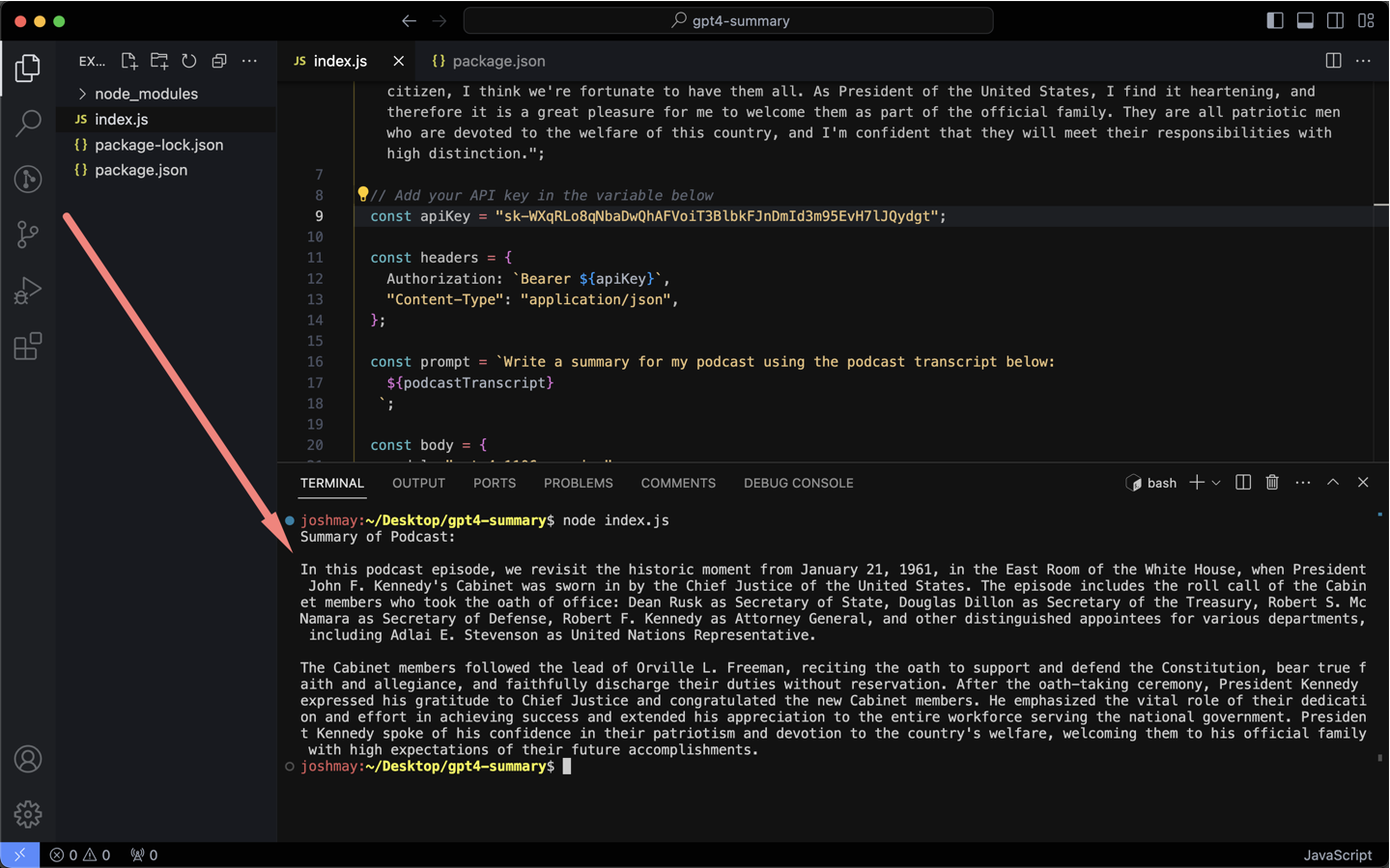Create a new file in Explorer

(x=129, y=61)
